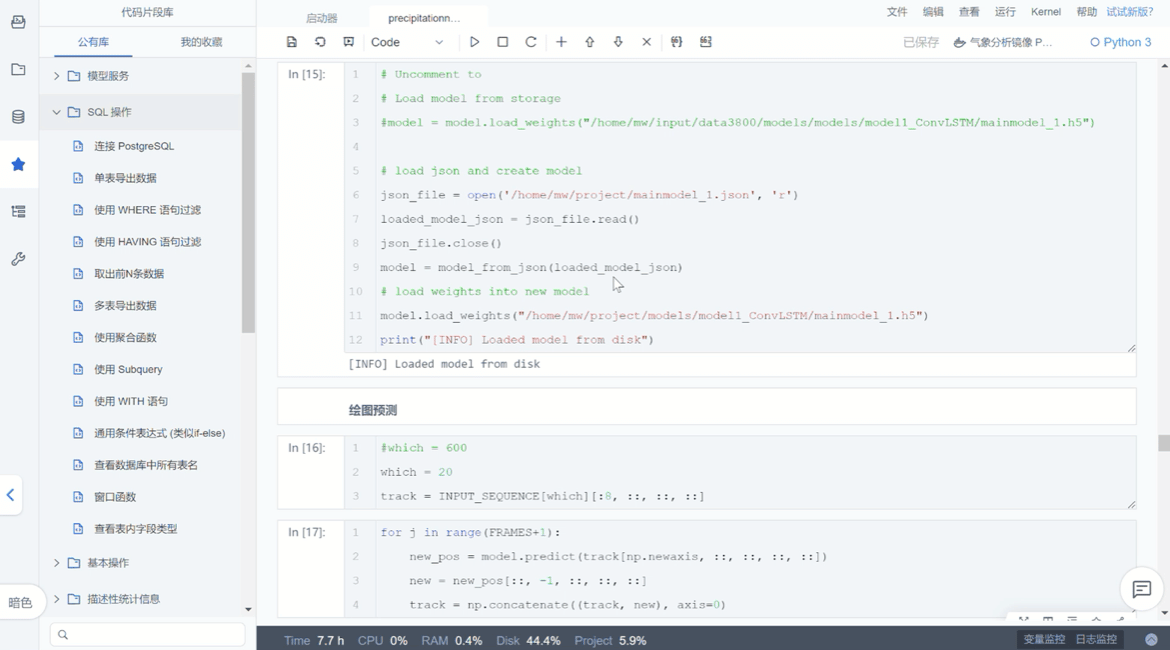Select the precipitationn notebook tab

click(424, 18)
